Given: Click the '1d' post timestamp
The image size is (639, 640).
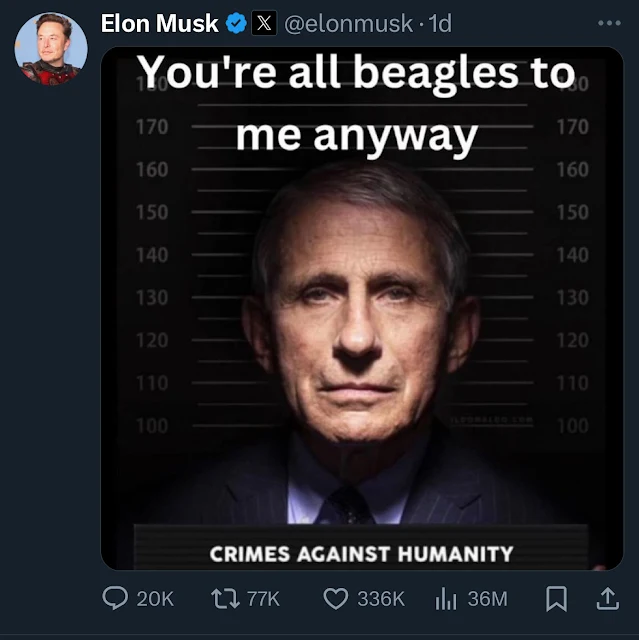Looking at the screenshot, I should pyautogui.click(x=440, y=23).
